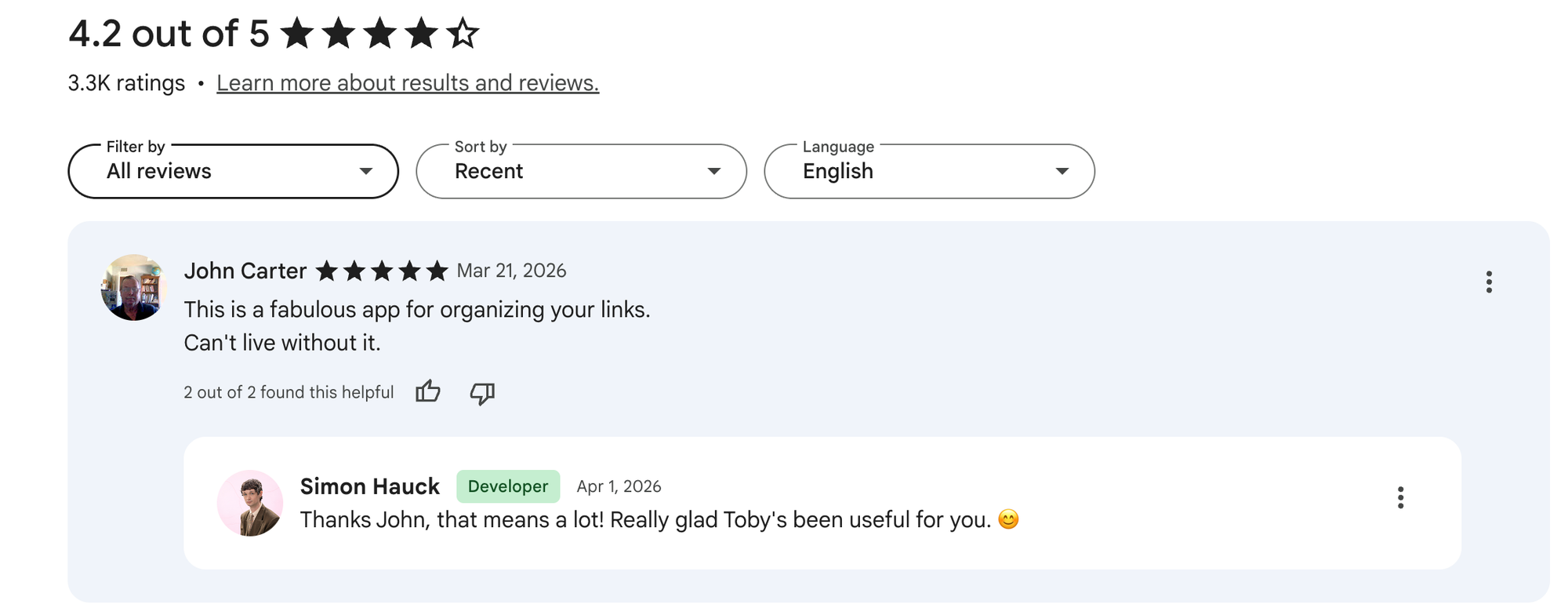Open the Language dropdown showing English
The image size is (1568, 615).
point(928,171)
